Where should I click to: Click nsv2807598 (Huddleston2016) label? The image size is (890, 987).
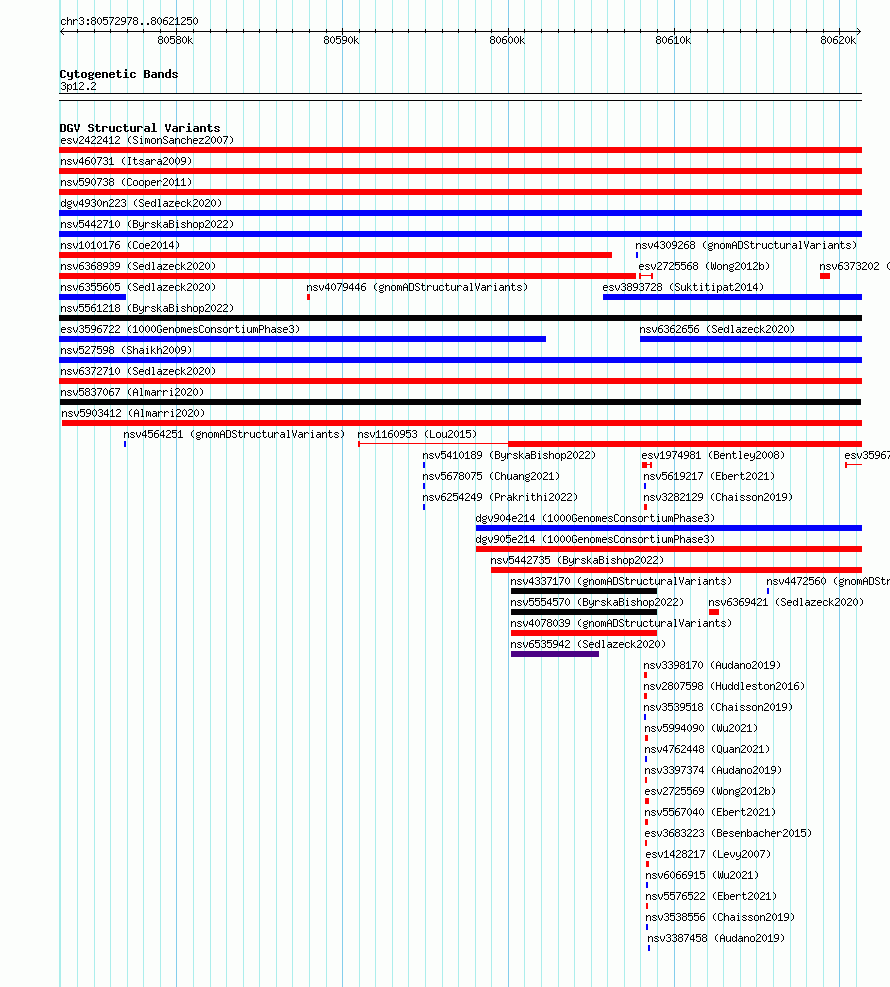(724, 686)
